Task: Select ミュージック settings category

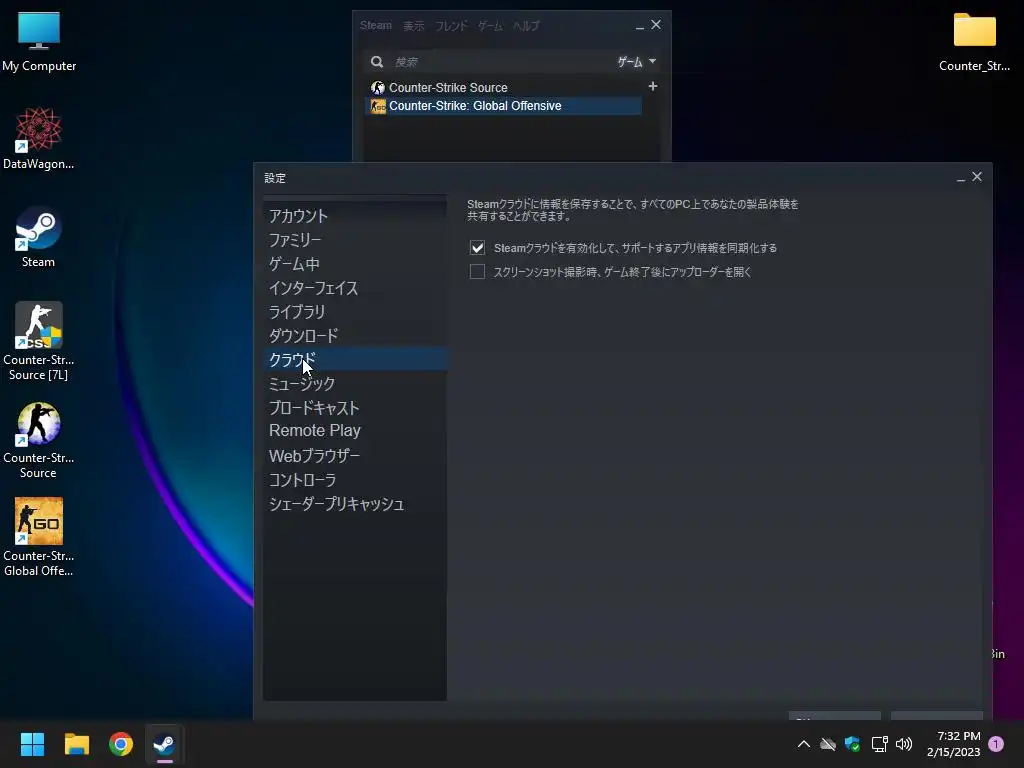Action: tap(355, 383)
